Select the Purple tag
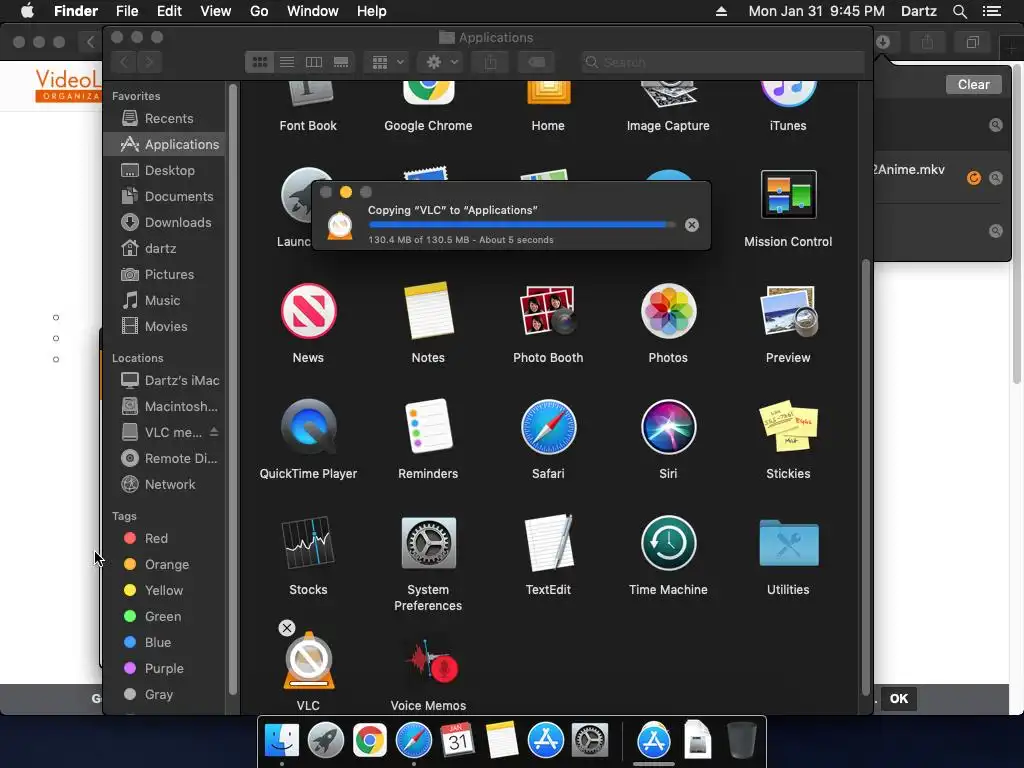 pos(165,668)
